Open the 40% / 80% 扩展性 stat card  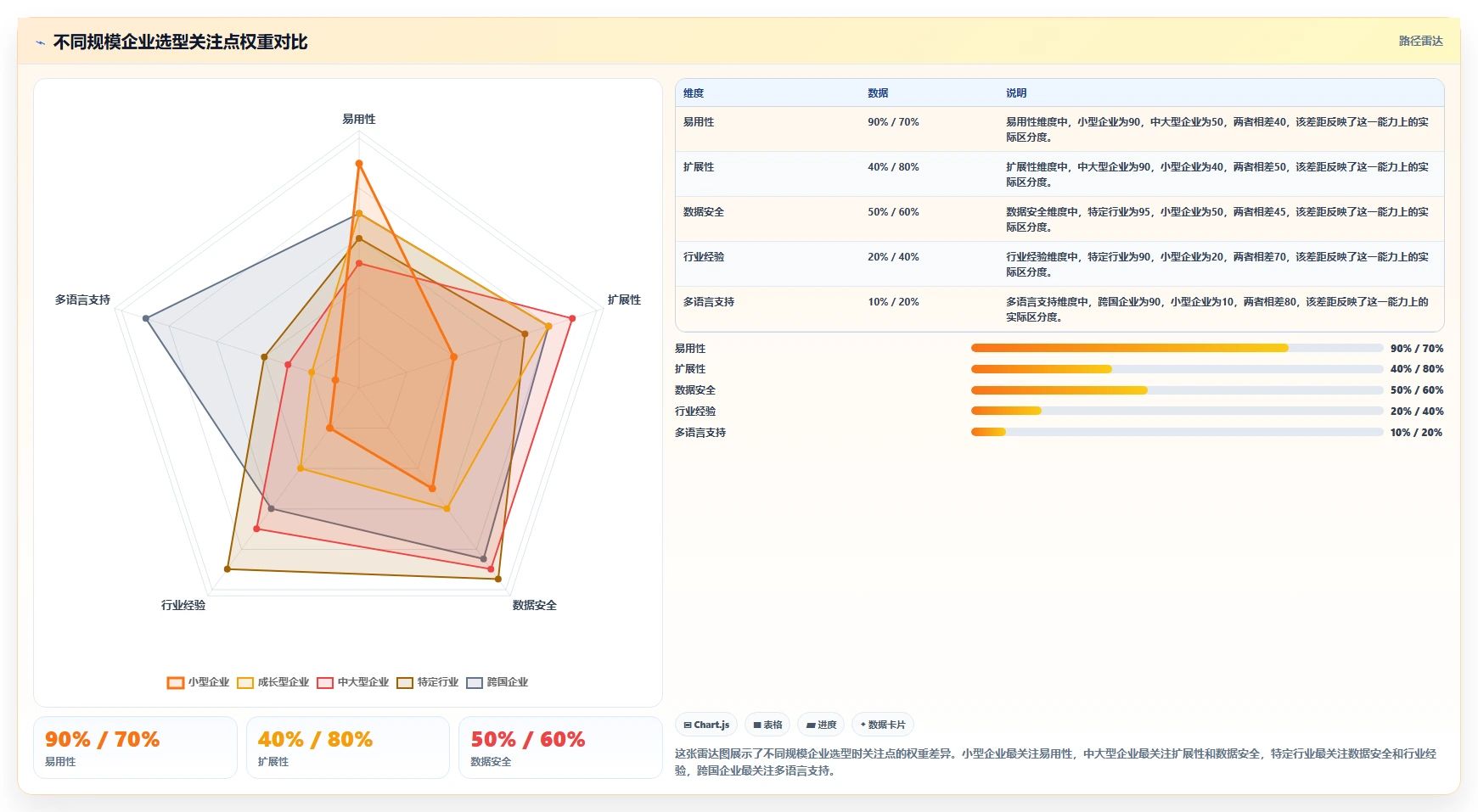[x=348, y=748]
